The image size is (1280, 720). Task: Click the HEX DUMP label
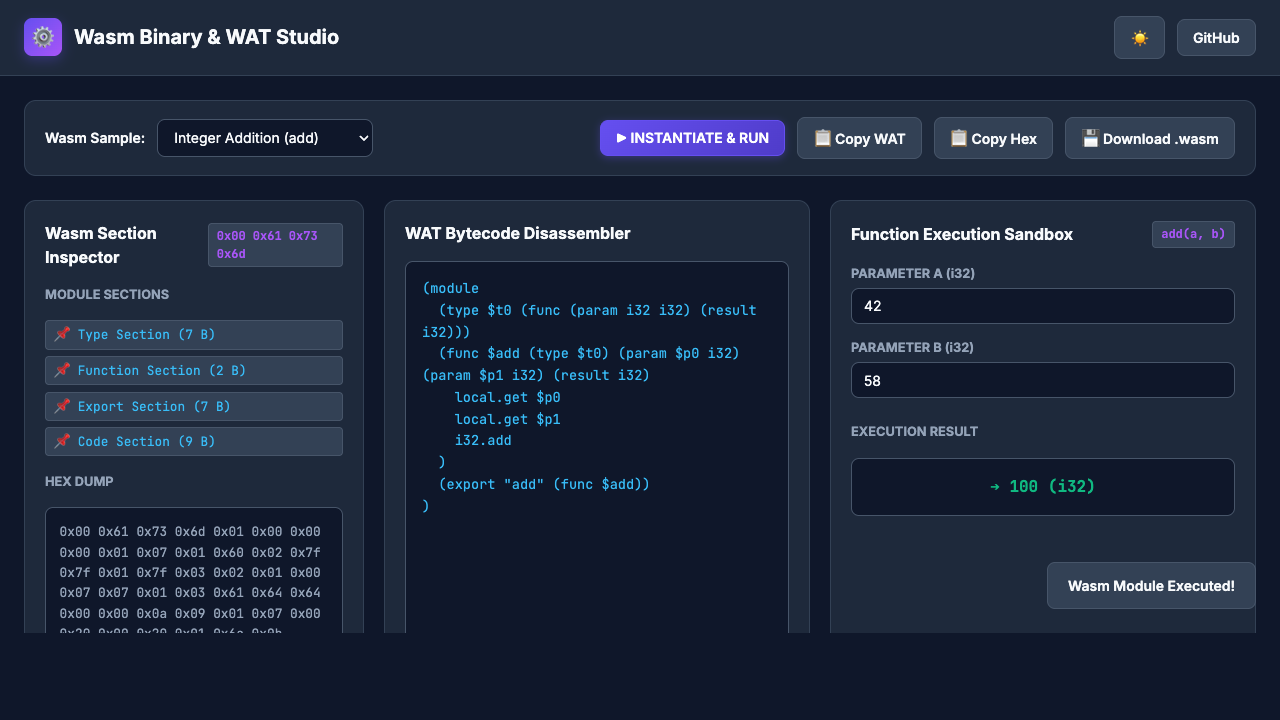pos(79,482)
